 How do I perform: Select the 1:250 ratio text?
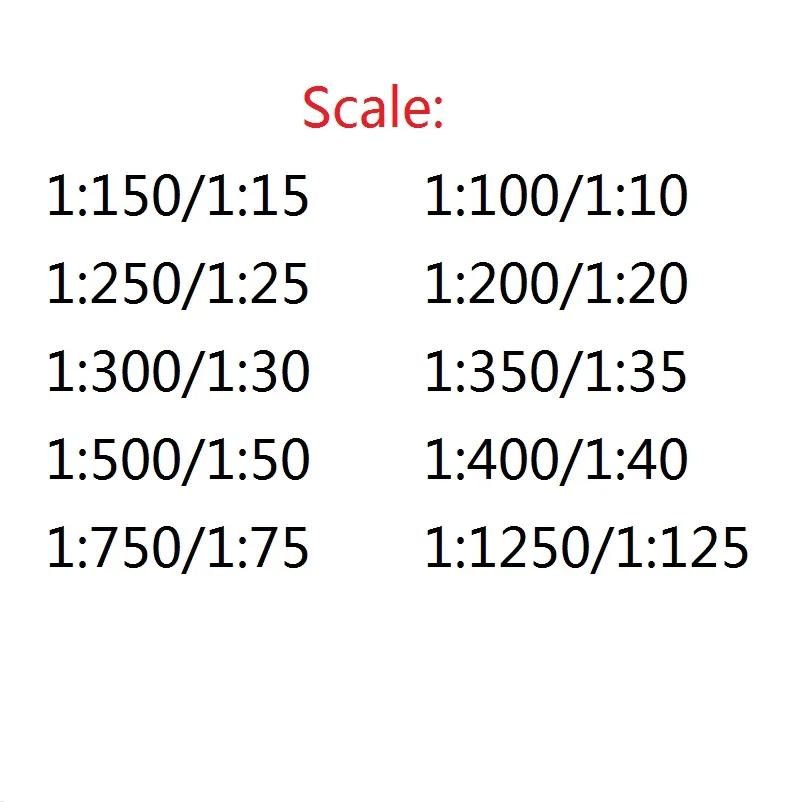click(108, 285)
